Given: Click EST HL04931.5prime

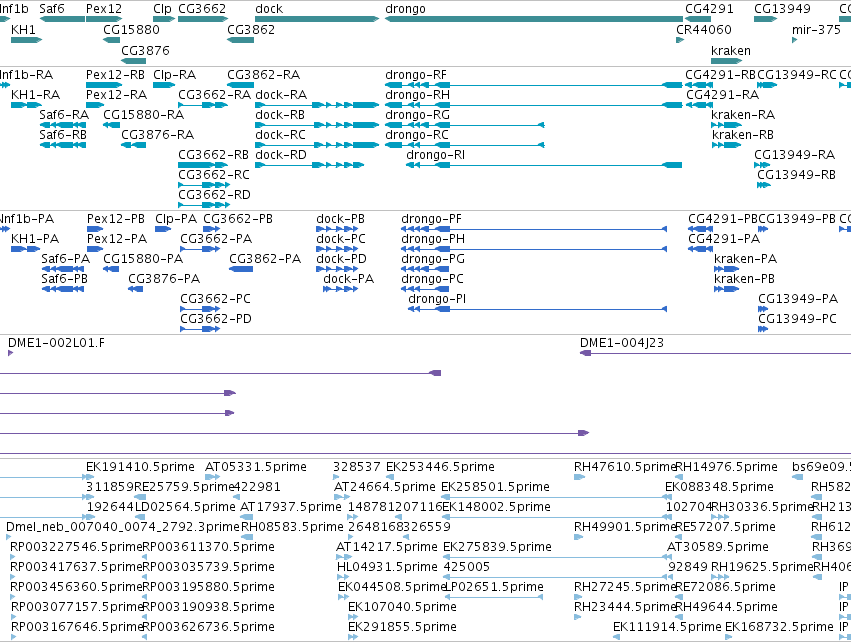Looking at the screenshot, I should click(387, 568).
